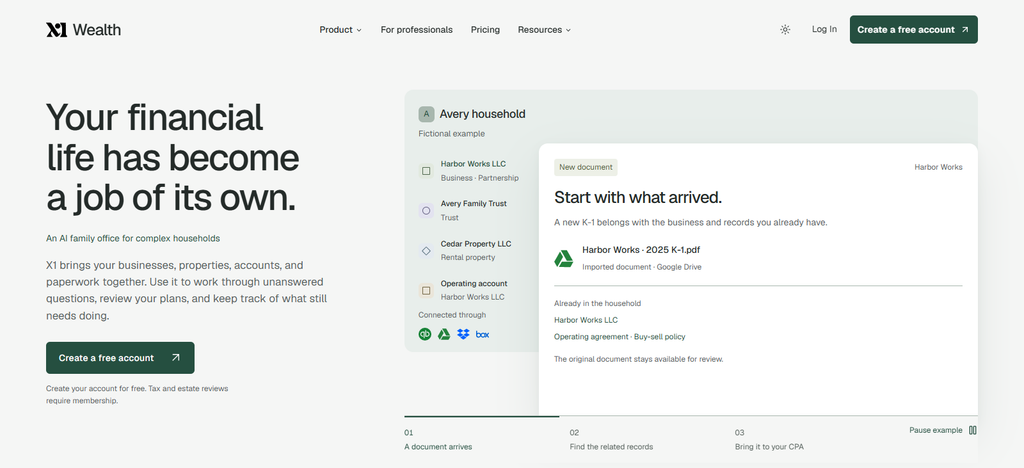Screen dimensions: 1024x468
Task: Click the Pause example pause icon
Action: coord(972,430)
